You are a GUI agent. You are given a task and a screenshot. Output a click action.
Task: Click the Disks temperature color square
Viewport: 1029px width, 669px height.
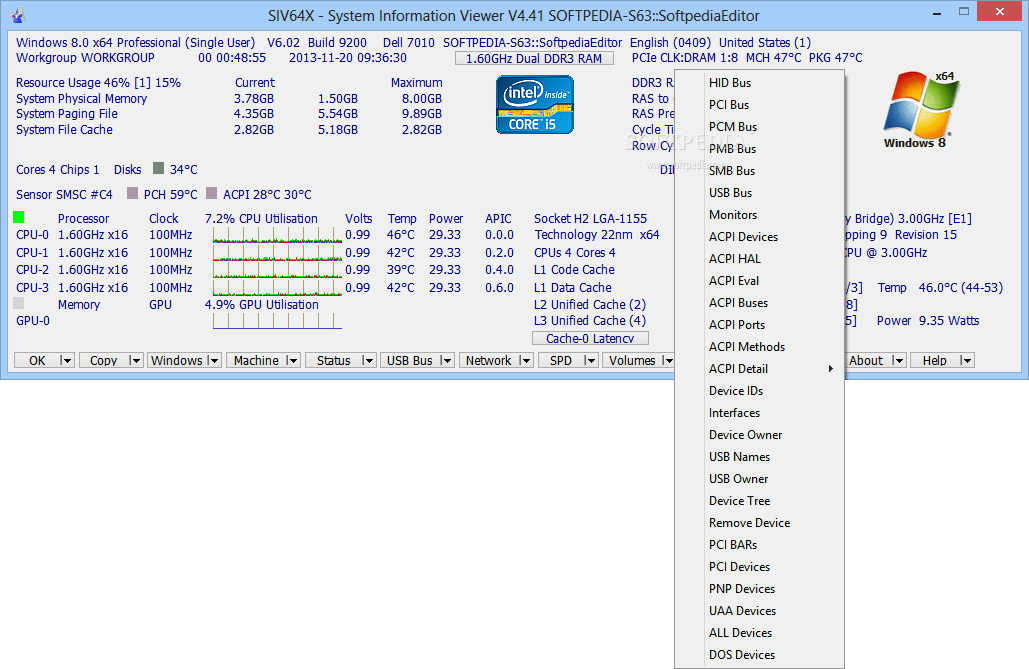tap(158, 168)
